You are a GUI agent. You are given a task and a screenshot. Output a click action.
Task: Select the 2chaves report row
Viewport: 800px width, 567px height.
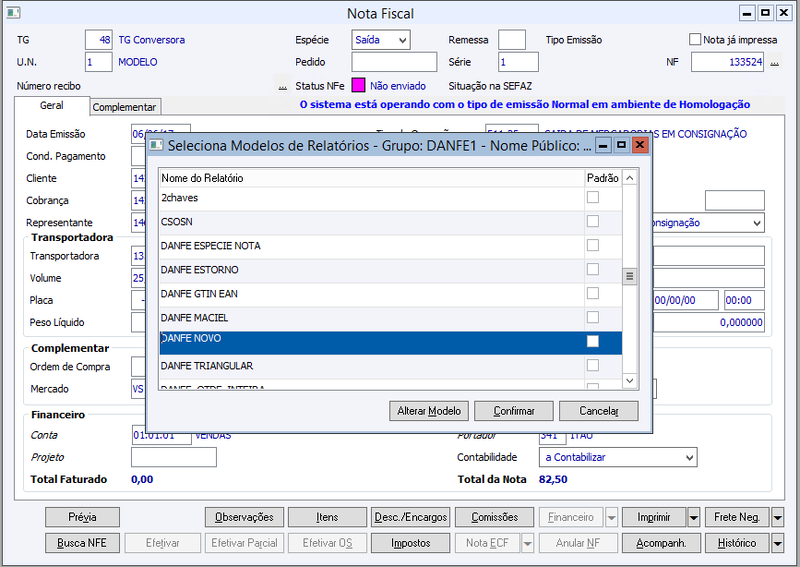point(390,198)
